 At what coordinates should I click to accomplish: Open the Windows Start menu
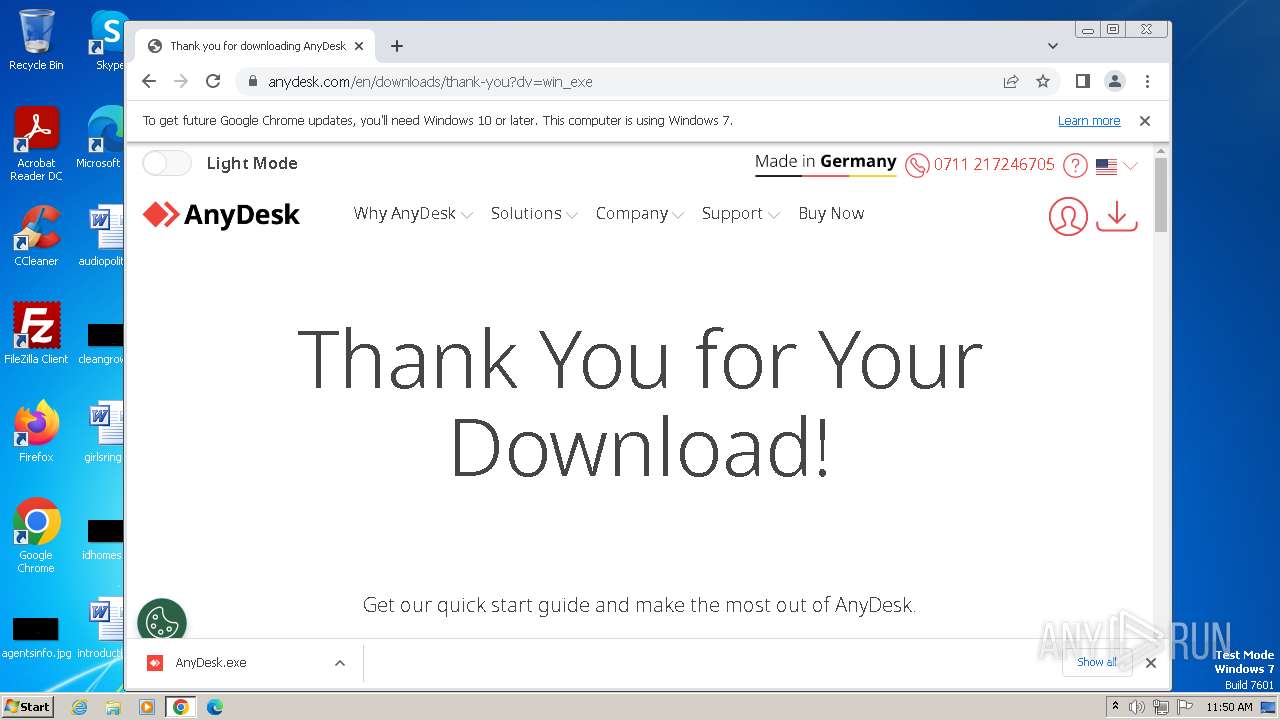click(x=27, y=706)
